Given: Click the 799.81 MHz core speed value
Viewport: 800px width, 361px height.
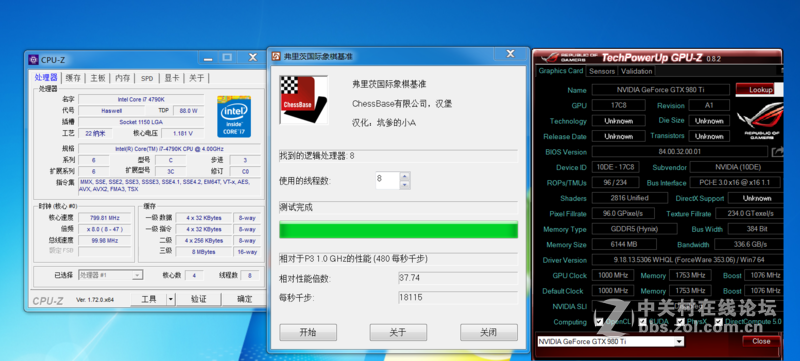Looking at the screenshot, I should point(105,218).
